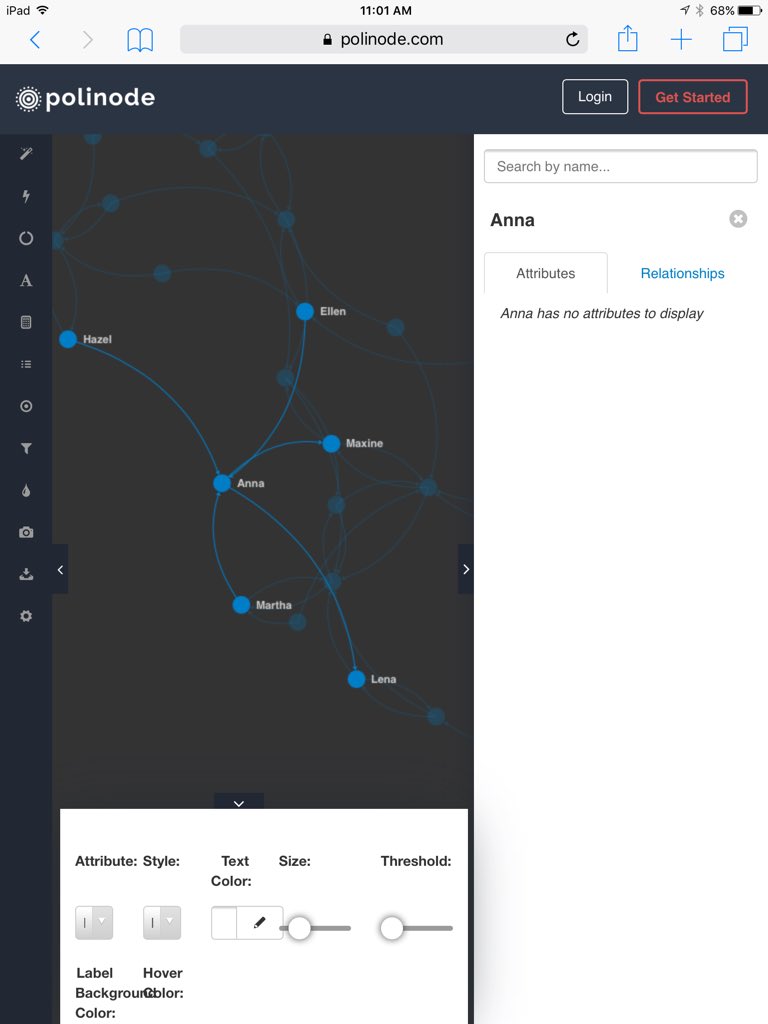
Task: Click the download icon in sidebar
Action: [26, 574]
